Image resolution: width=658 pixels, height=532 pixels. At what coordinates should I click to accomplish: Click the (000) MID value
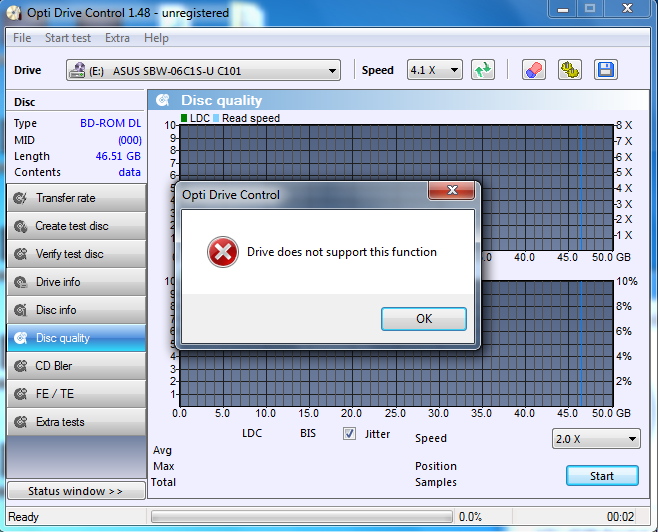point(130,140)
